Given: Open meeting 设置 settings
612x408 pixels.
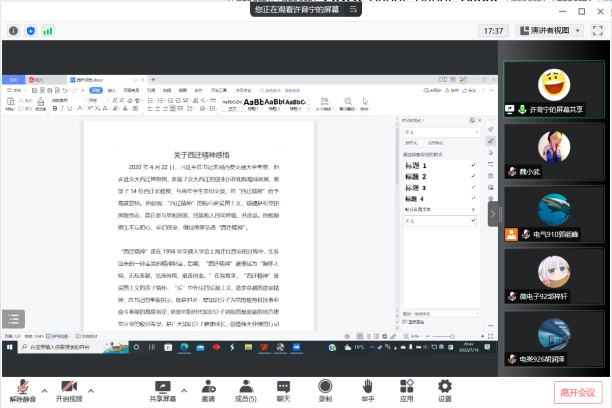Looking at the screenshot, I should click(445, 391).
